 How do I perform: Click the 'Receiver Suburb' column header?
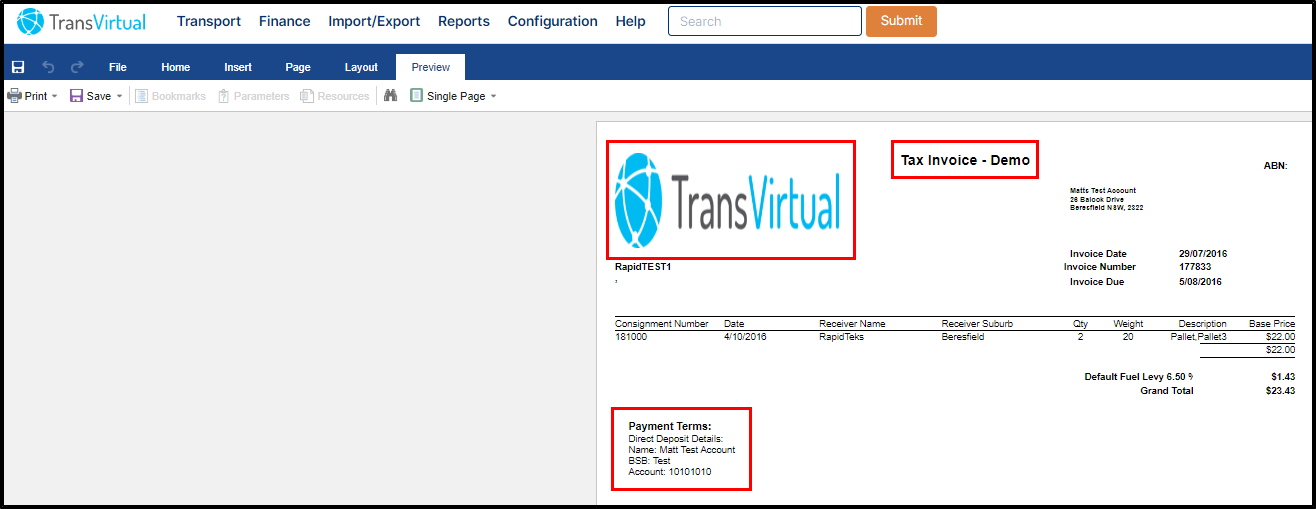977,324
